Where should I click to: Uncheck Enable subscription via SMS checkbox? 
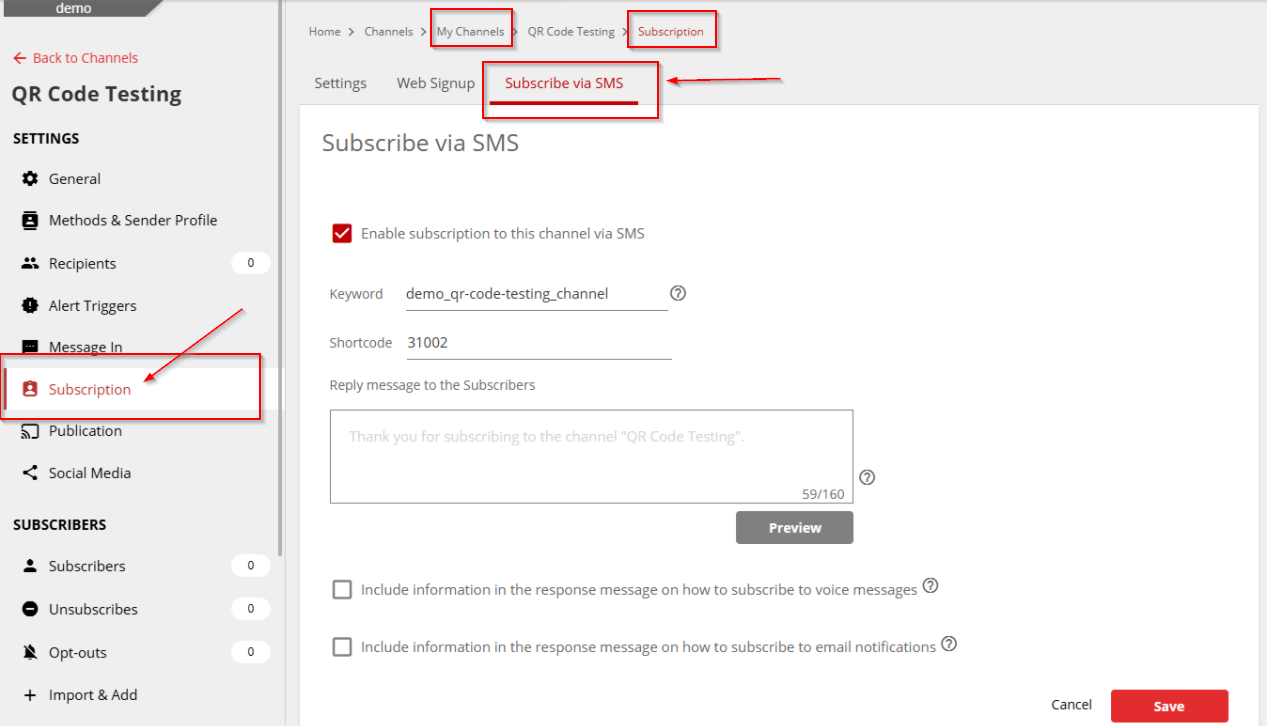(342, 233)
